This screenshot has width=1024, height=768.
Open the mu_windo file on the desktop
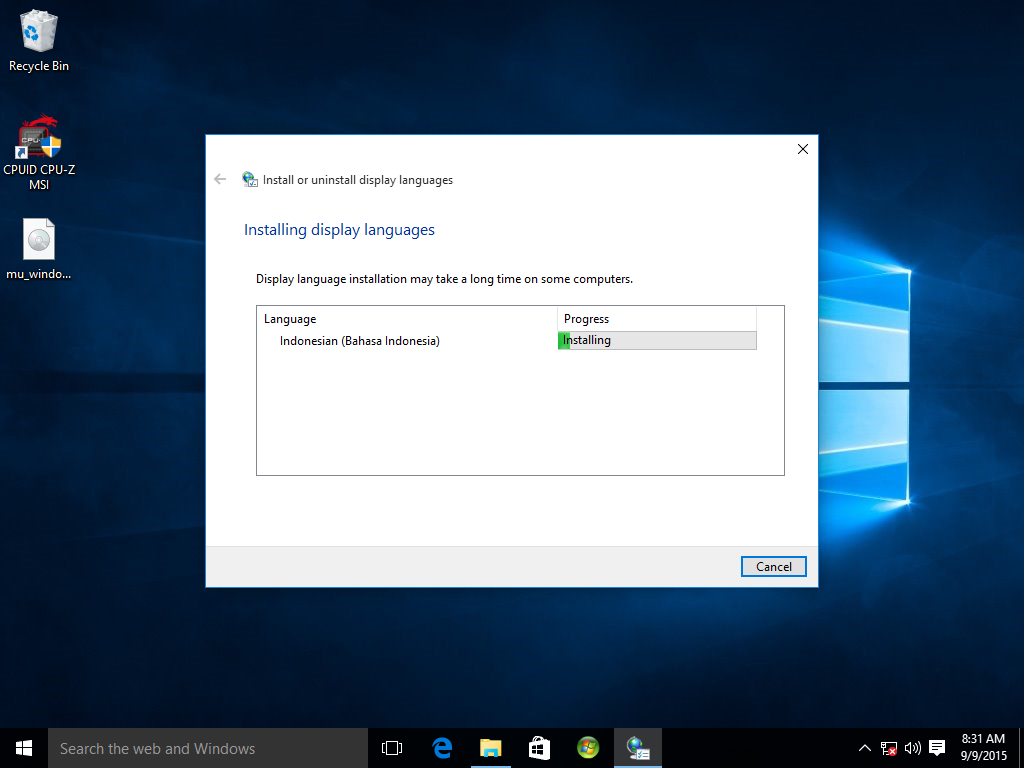coord(38,240)
